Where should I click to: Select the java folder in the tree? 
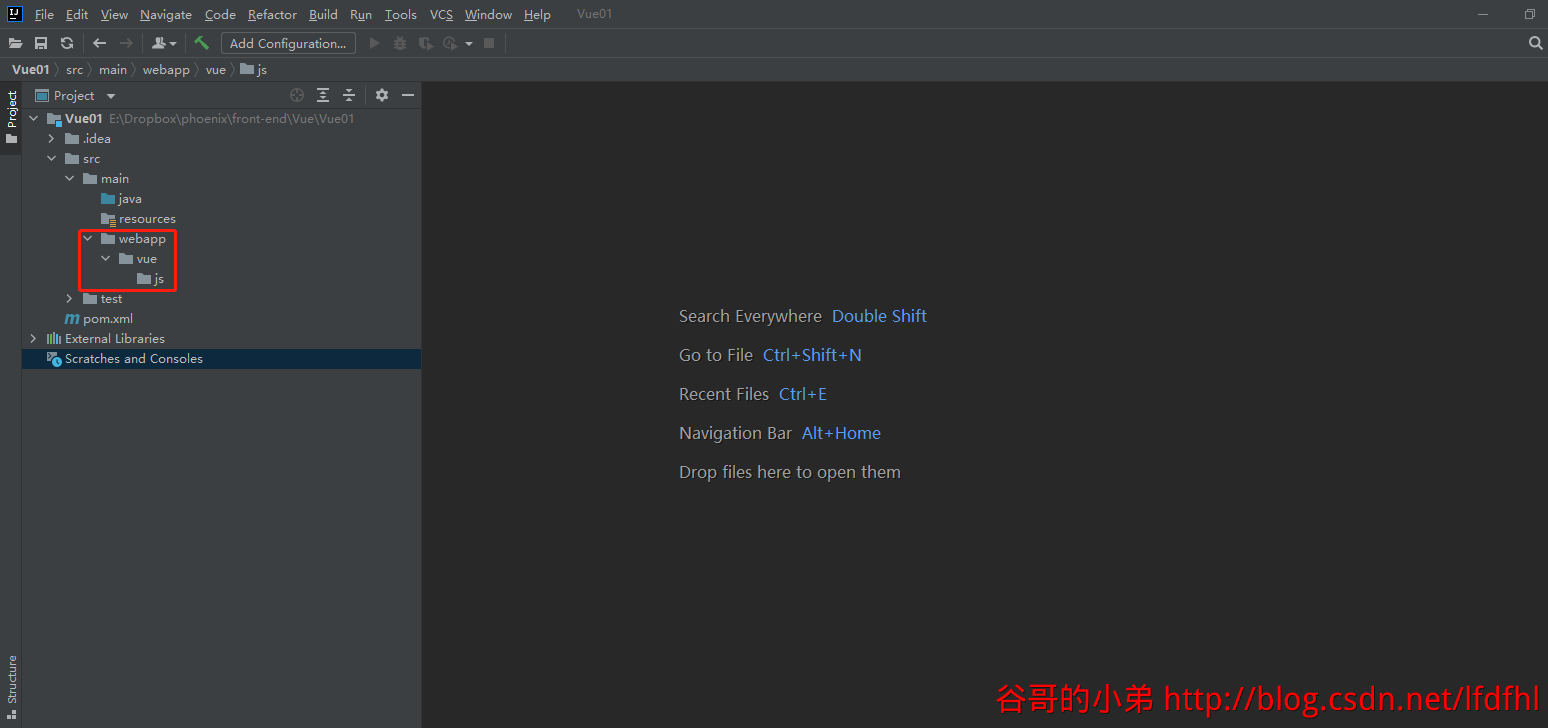[x=130, y=199]
